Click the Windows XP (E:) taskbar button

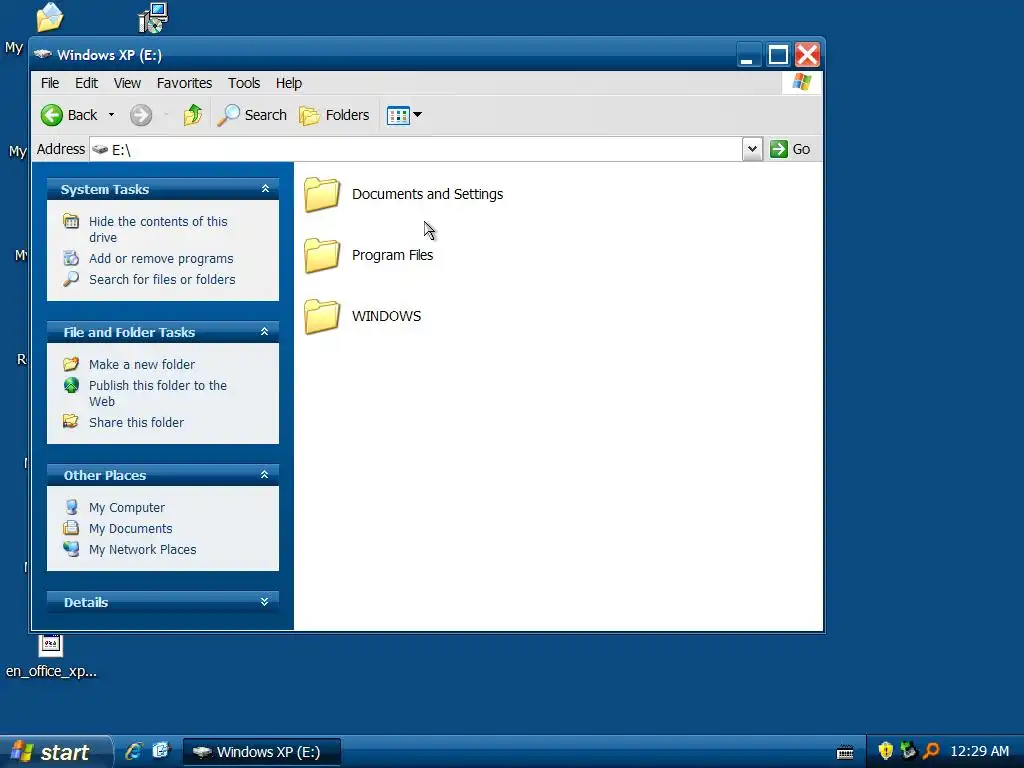(x=261, y=752)
